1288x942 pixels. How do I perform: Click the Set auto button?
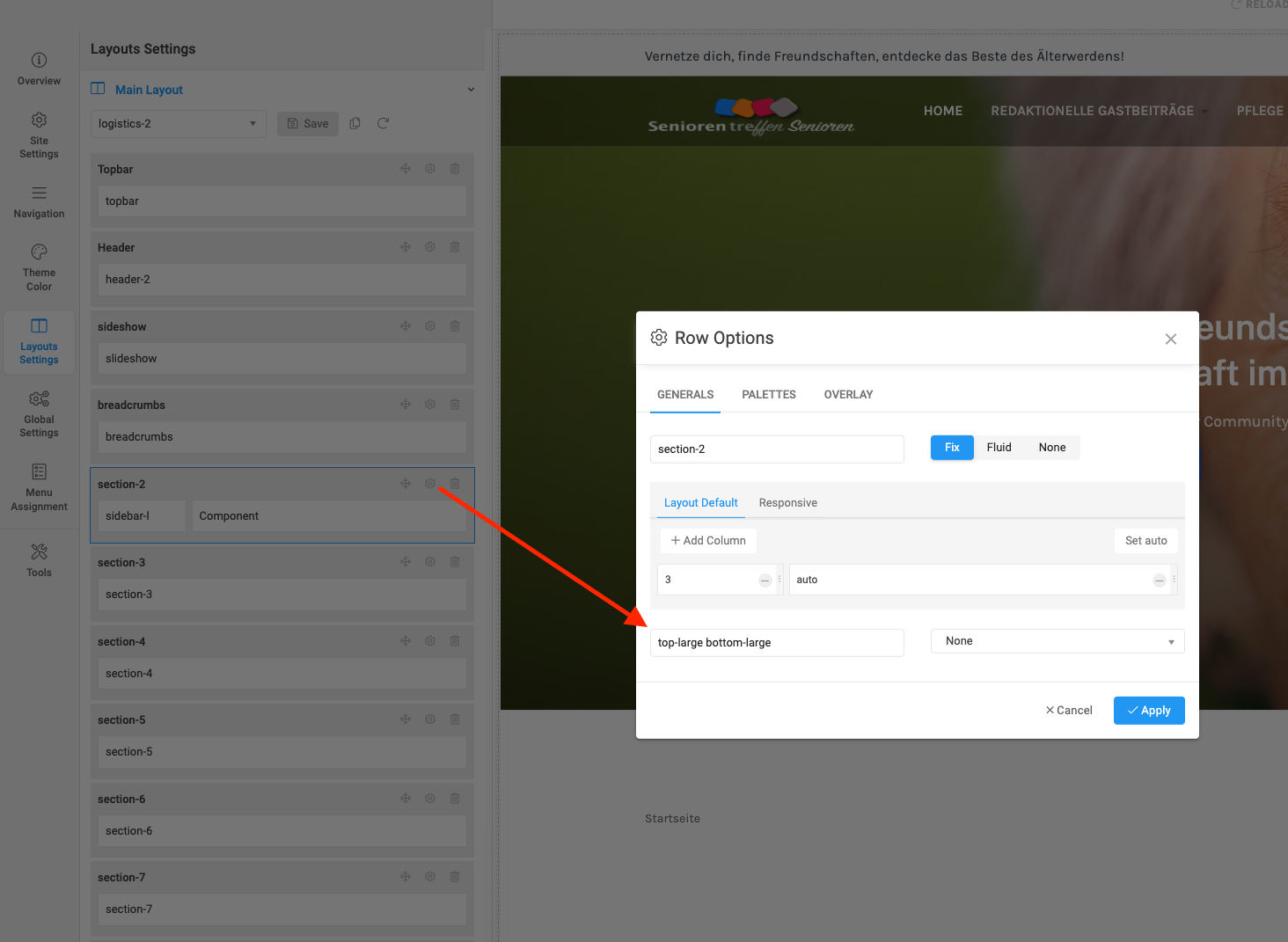(x=1146, y=541)
